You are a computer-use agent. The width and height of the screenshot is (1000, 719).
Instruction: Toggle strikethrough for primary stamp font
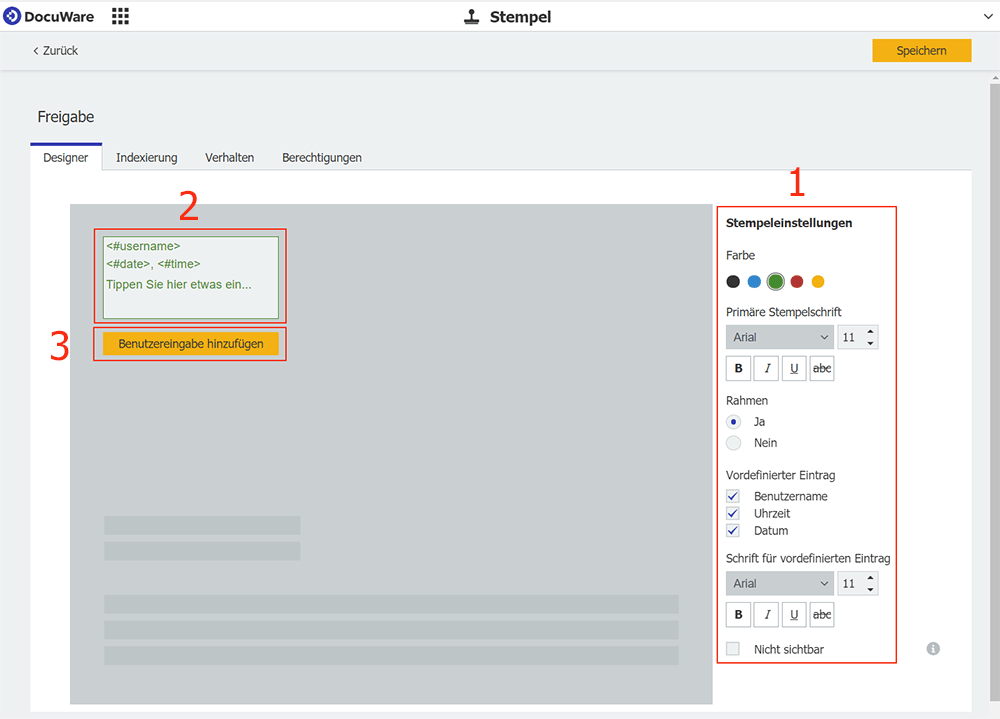click(821, 369)
